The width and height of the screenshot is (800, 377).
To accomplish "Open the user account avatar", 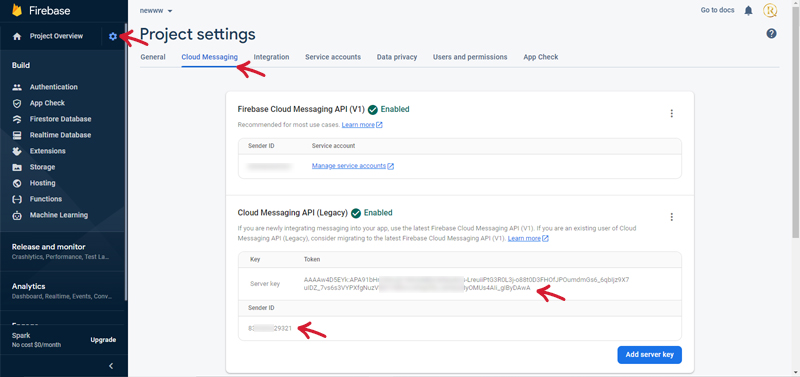I will [x=770, y=10].
